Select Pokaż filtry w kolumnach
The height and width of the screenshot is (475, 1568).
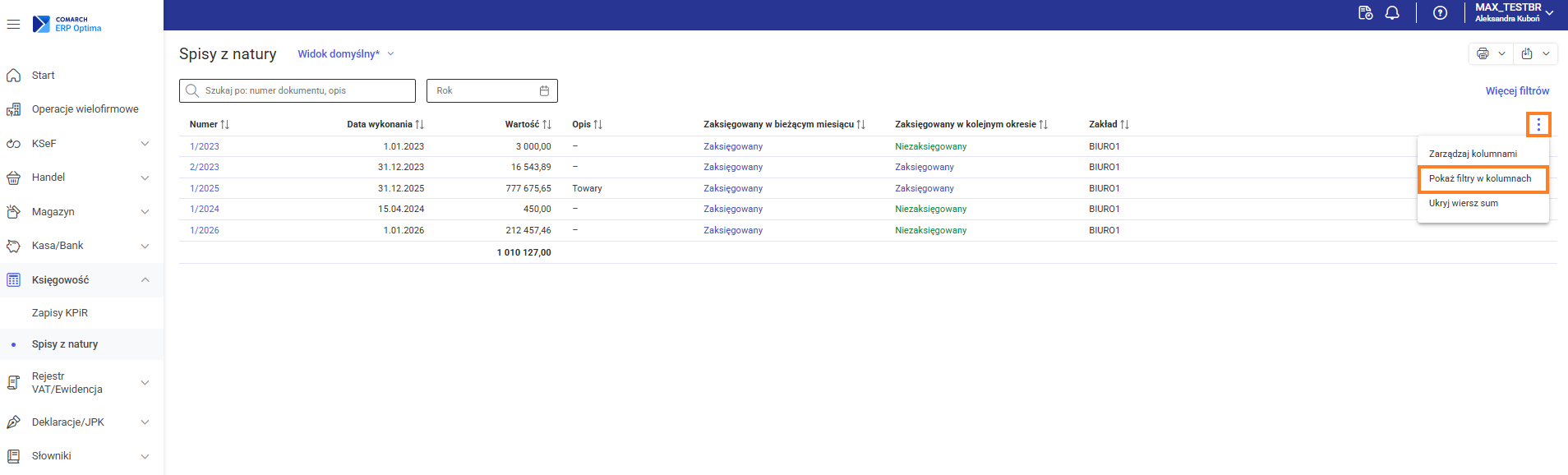tap(1480, 179)
